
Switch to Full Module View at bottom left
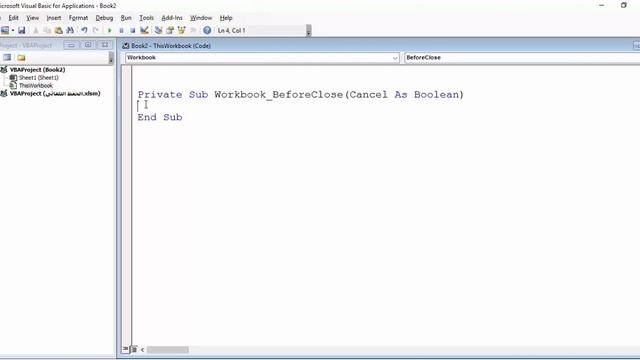click(133, 349)
